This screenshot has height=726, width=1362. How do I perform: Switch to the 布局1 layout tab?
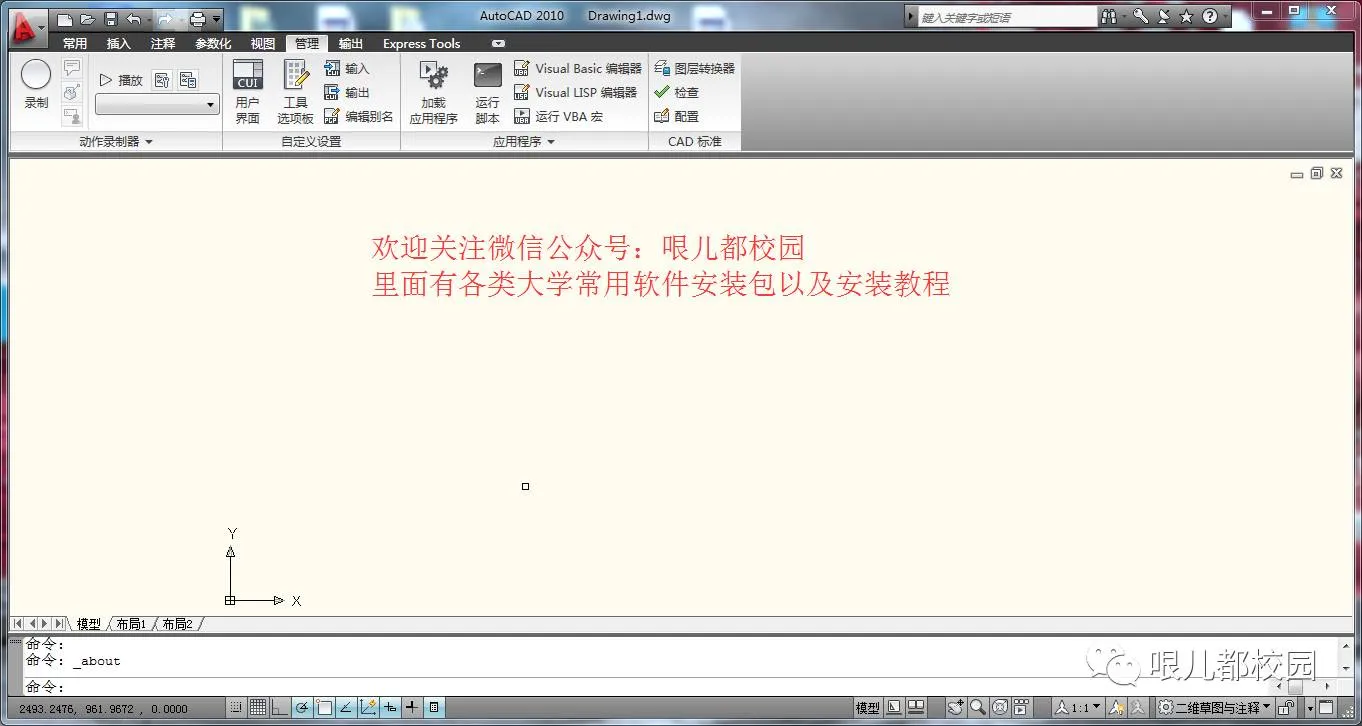tap(131, 624)
